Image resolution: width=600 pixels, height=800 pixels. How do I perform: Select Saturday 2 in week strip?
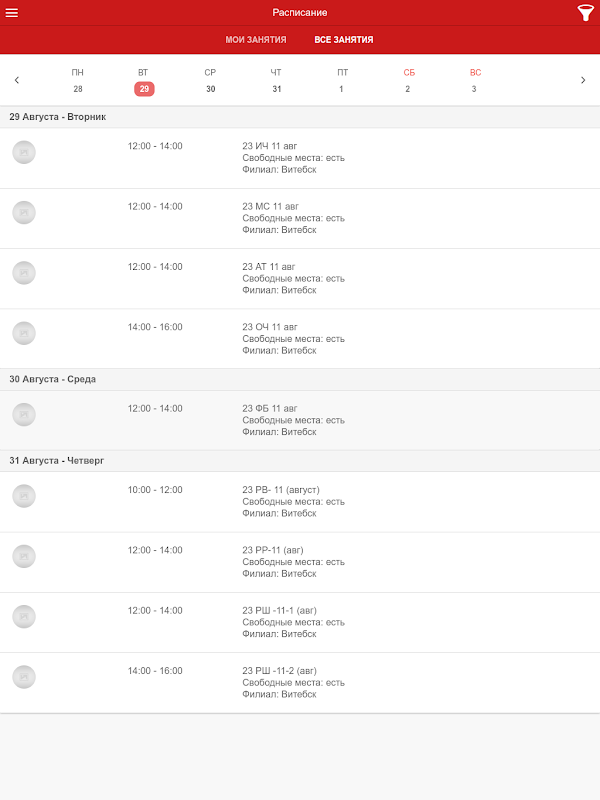click(x=408, y=81)
